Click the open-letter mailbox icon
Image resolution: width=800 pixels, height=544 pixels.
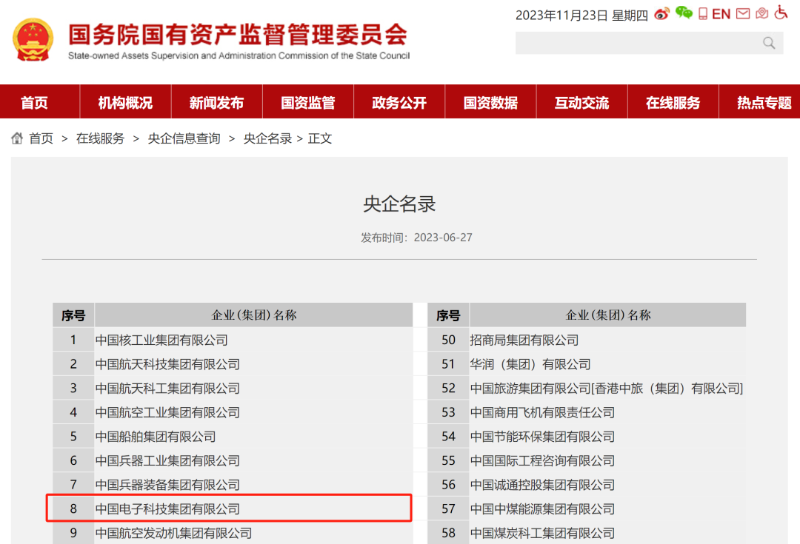(x=762, y=13)
